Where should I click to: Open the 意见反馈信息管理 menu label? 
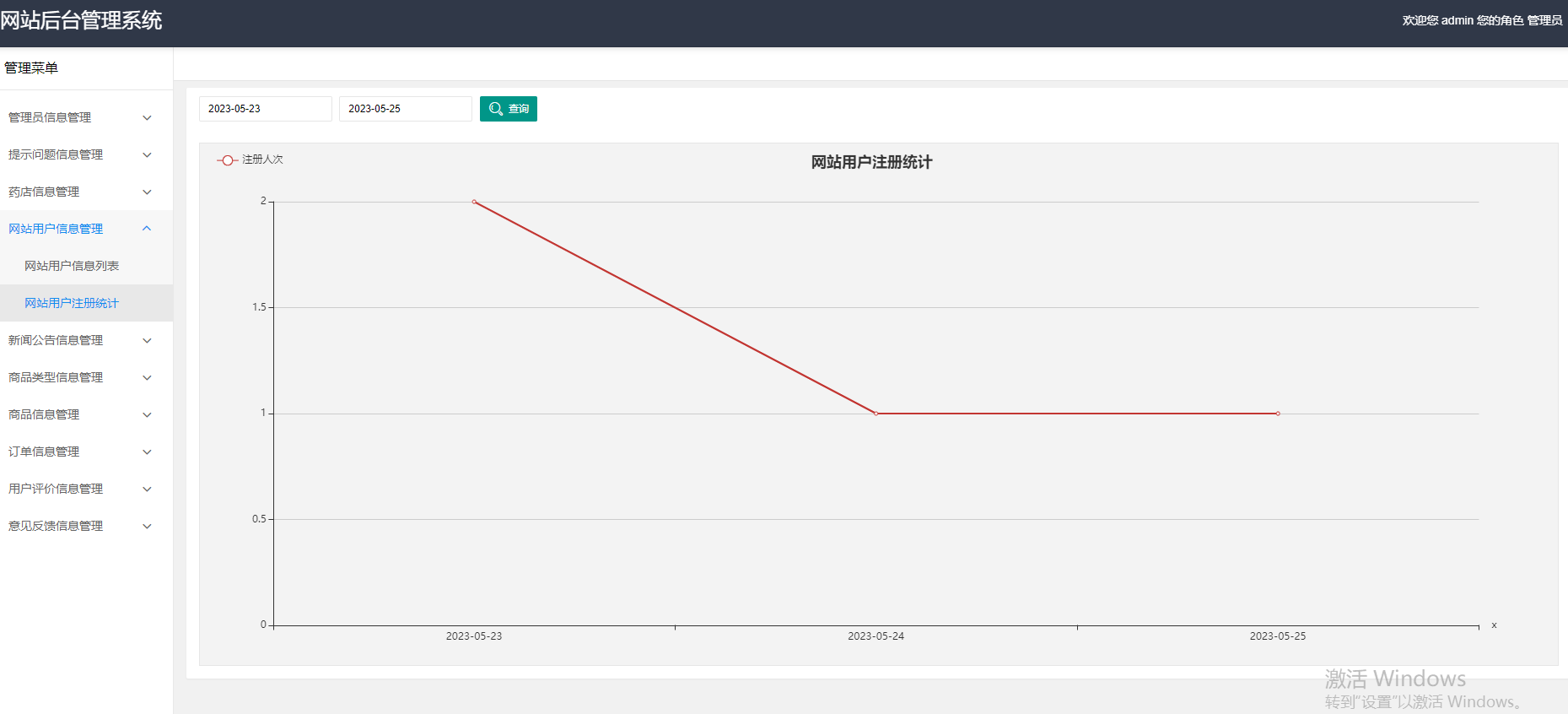pos(56,526)
